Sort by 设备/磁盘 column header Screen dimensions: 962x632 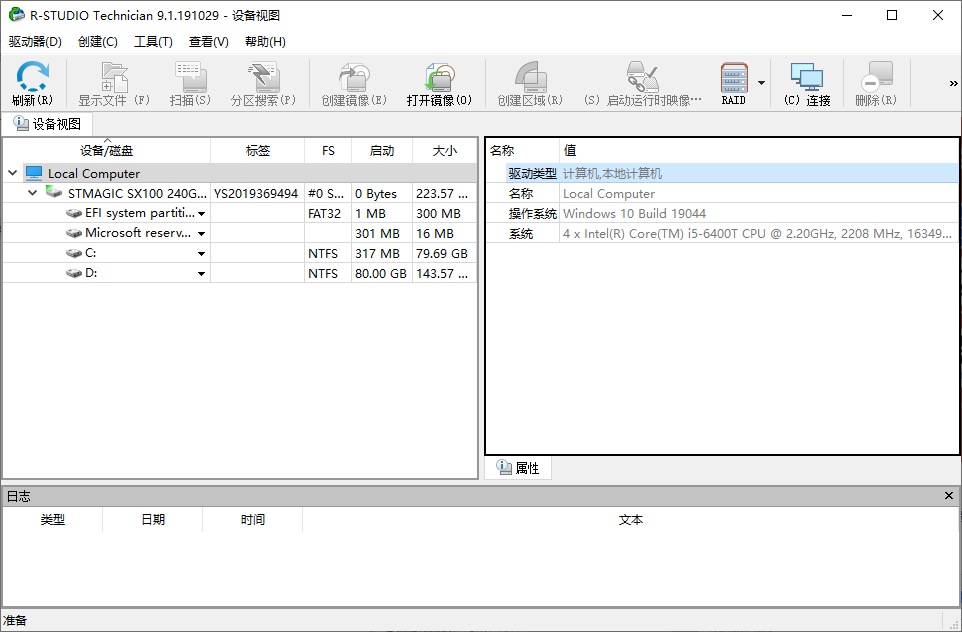pyautogui.click(x=107, y=150)
